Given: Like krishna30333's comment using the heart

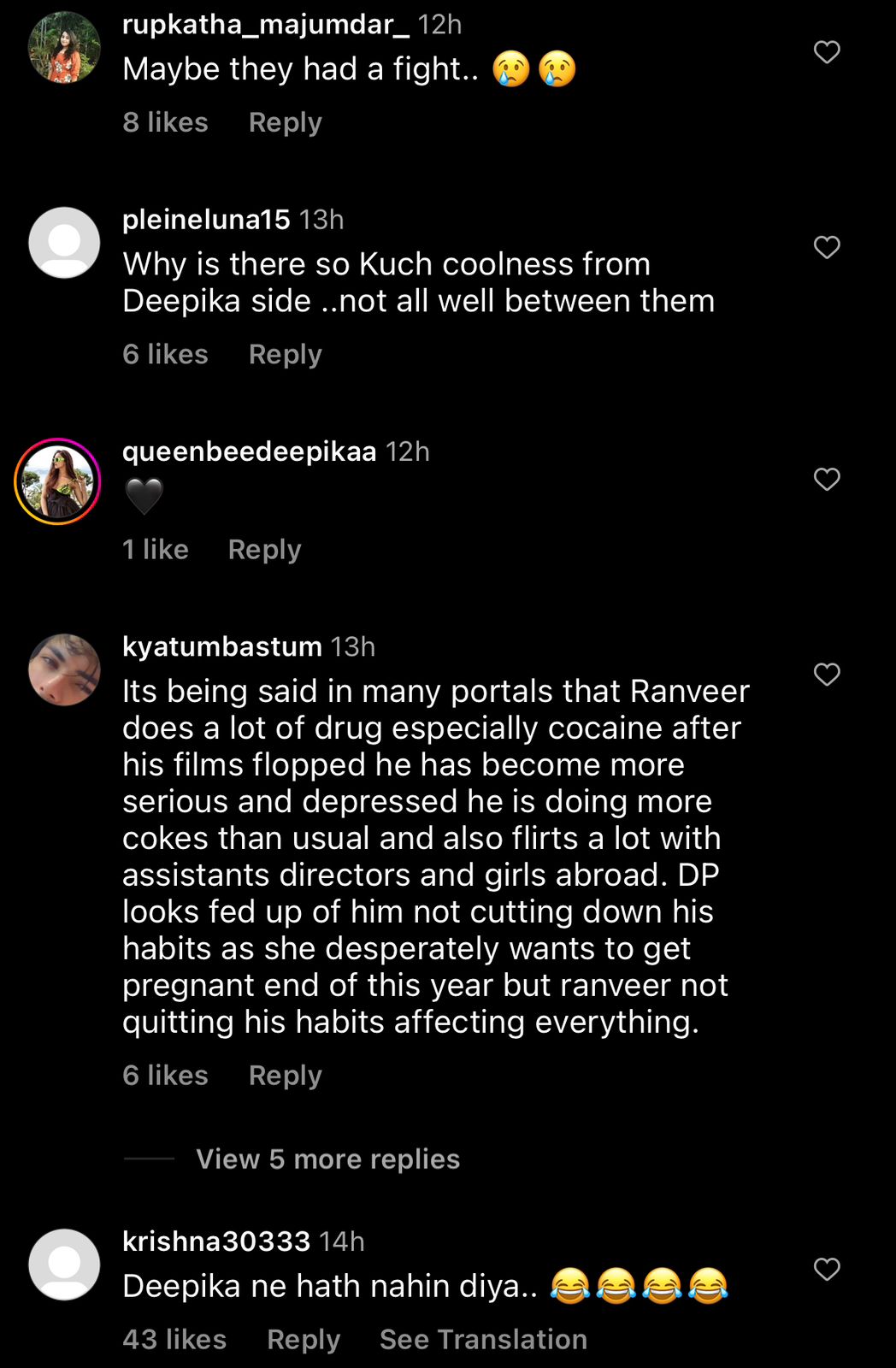Looking at the screenshot, I should (x=826, y=1269).
